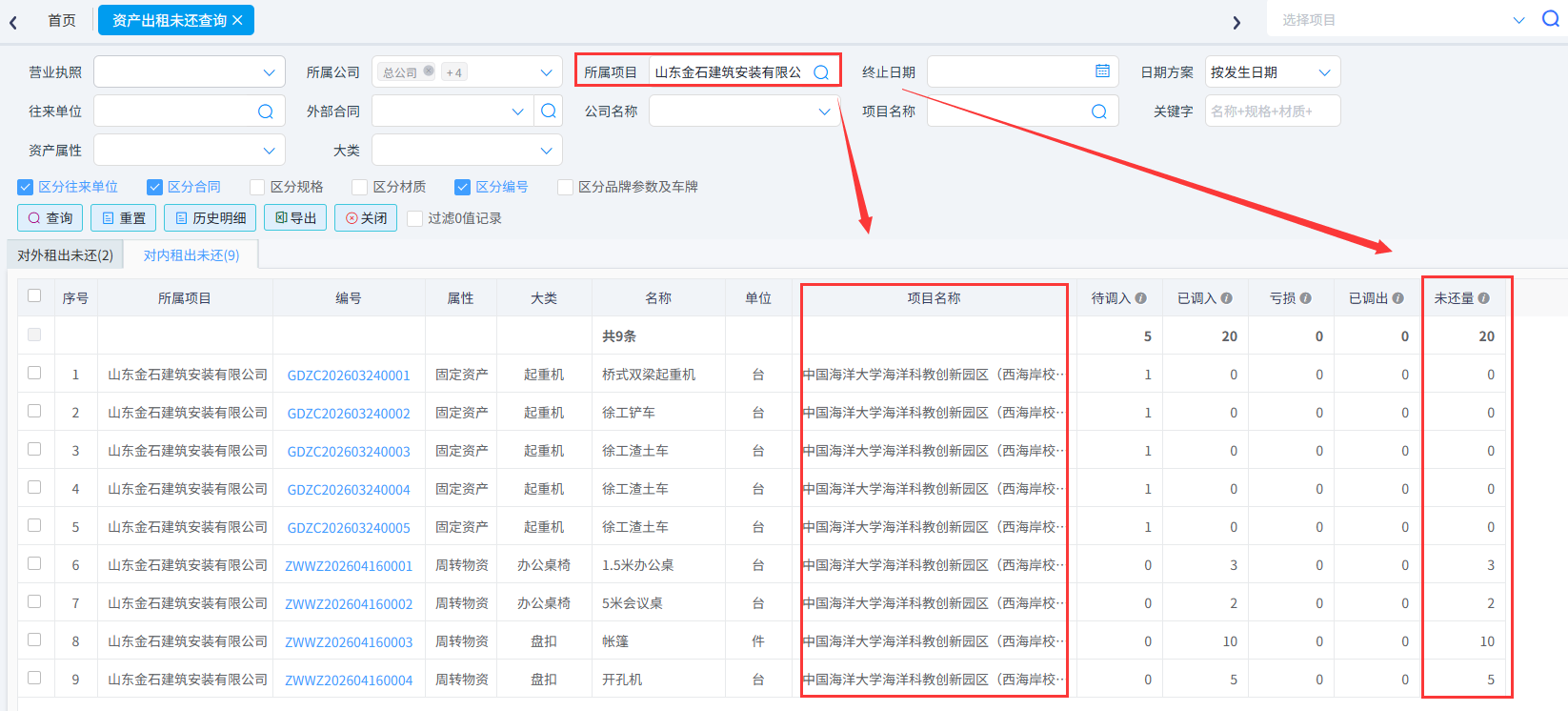1568x711 pixels.
Task: Open the 大类 dropdown
Action: pos(467,151)
